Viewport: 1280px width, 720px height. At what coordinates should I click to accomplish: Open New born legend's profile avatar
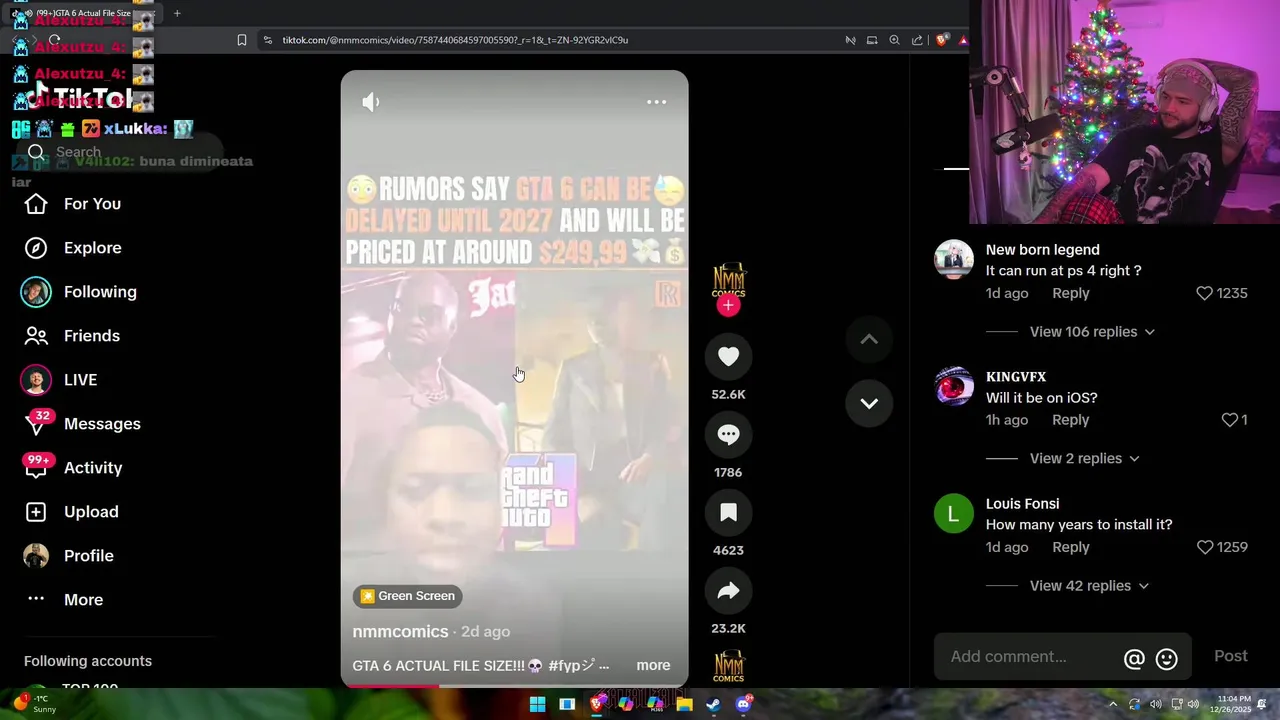pyautogui.click(x=954, y=260)
